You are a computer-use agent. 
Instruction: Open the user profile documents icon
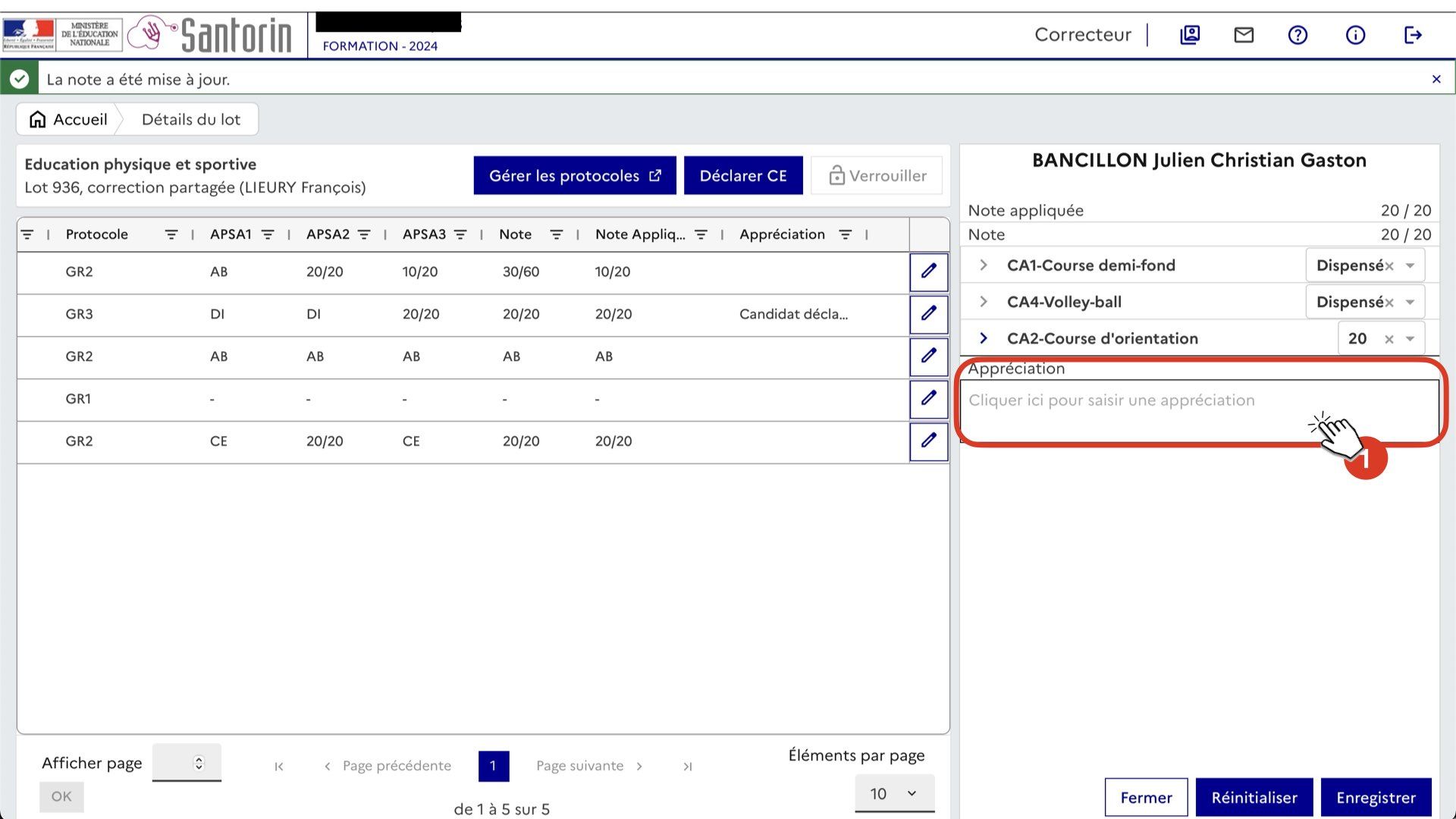click(x=1190, y=35)
